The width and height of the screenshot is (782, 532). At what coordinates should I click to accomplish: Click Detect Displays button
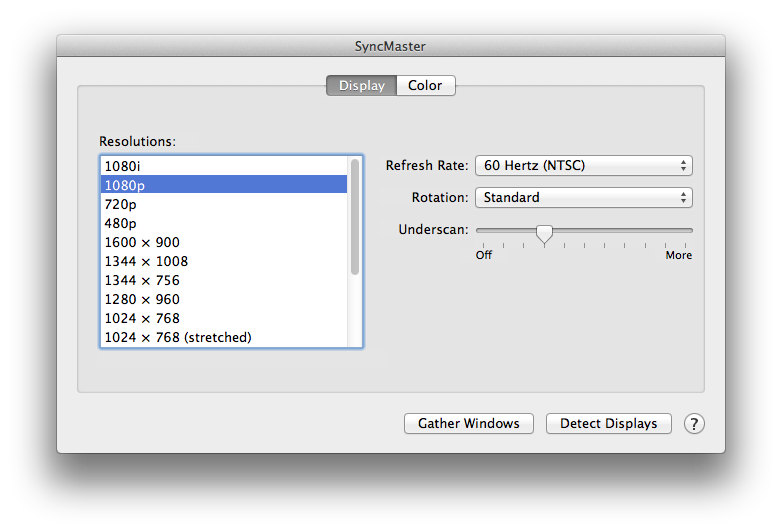click(608, 423)
